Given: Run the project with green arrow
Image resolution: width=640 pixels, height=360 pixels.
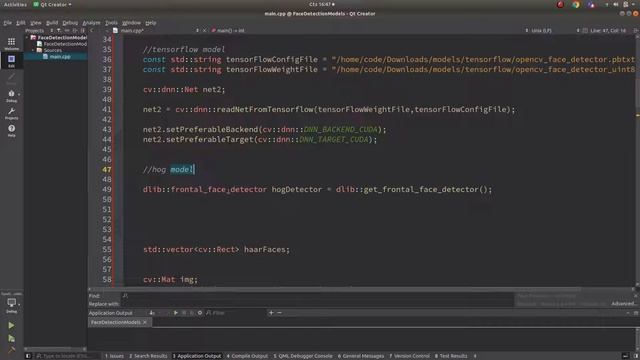Looking at the screenshot, I should (x=11, y=325).
